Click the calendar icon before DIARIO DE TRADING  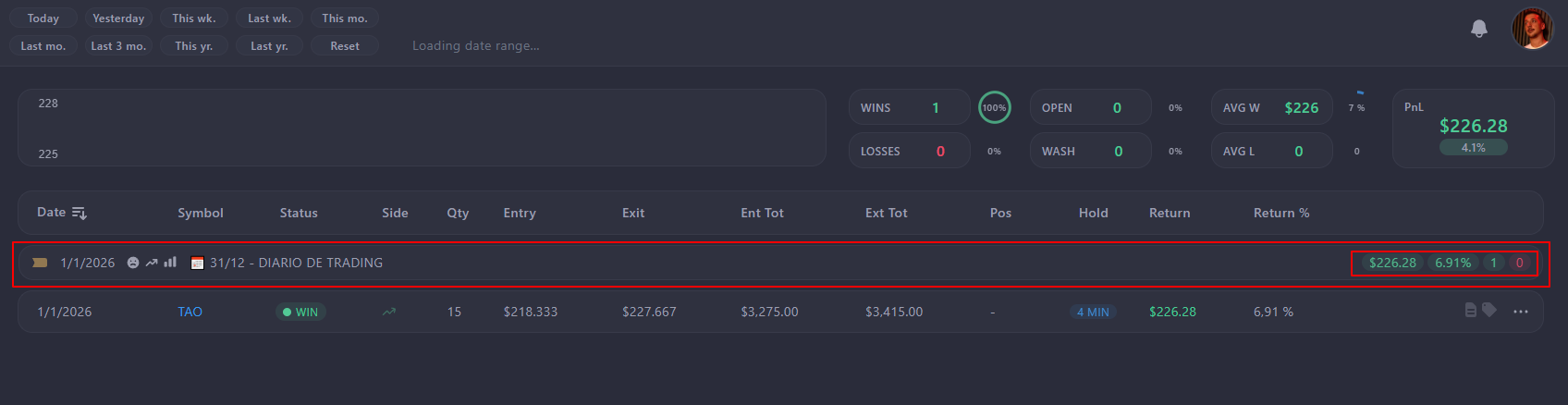197,263
